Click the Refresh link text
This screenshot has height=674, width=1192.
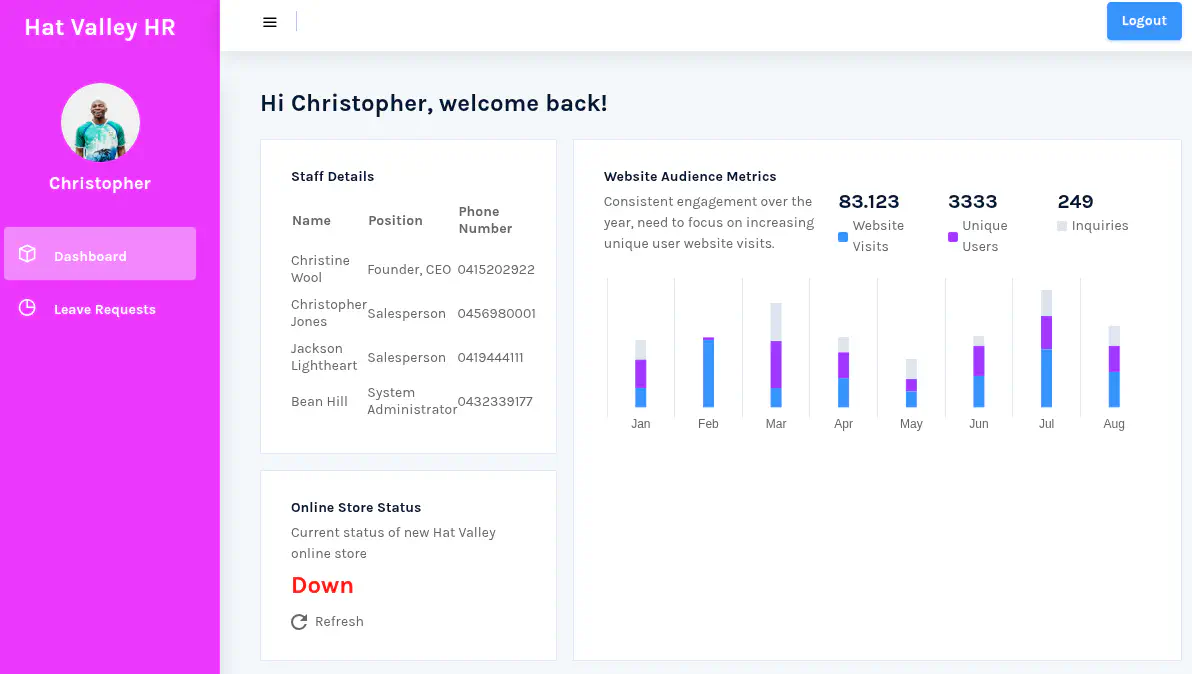[339, 622]
